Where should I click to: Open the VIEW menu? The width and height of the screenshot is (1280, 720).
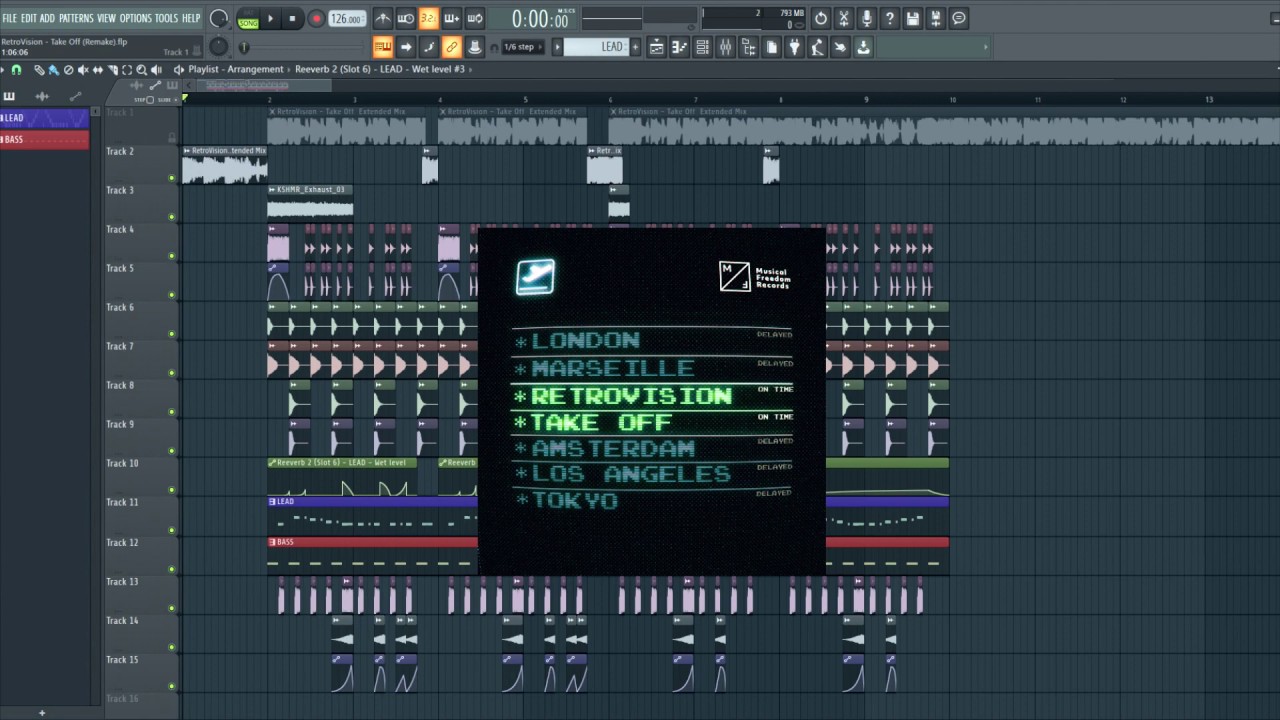[106, 18]
